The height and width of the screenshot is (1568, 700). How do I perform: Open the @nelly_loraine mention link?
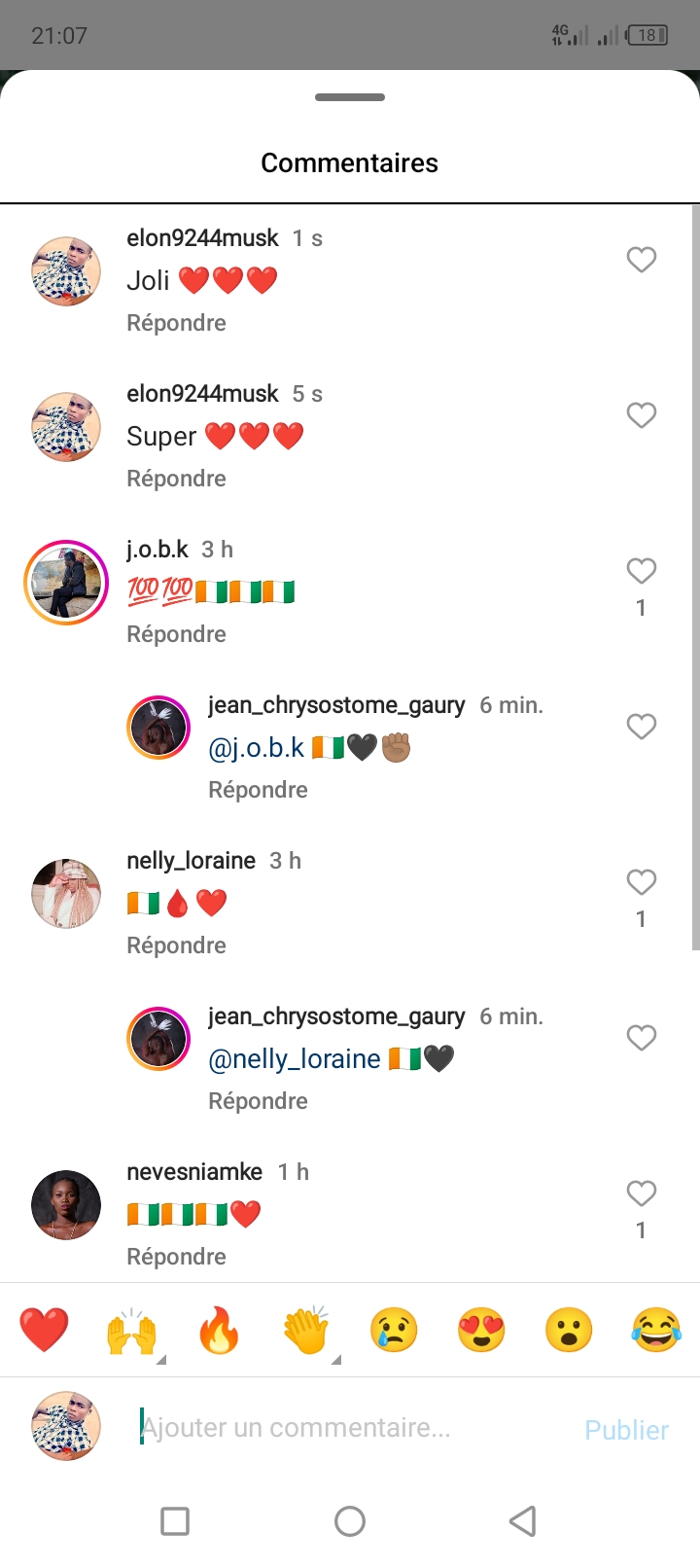click(295, 1058)
